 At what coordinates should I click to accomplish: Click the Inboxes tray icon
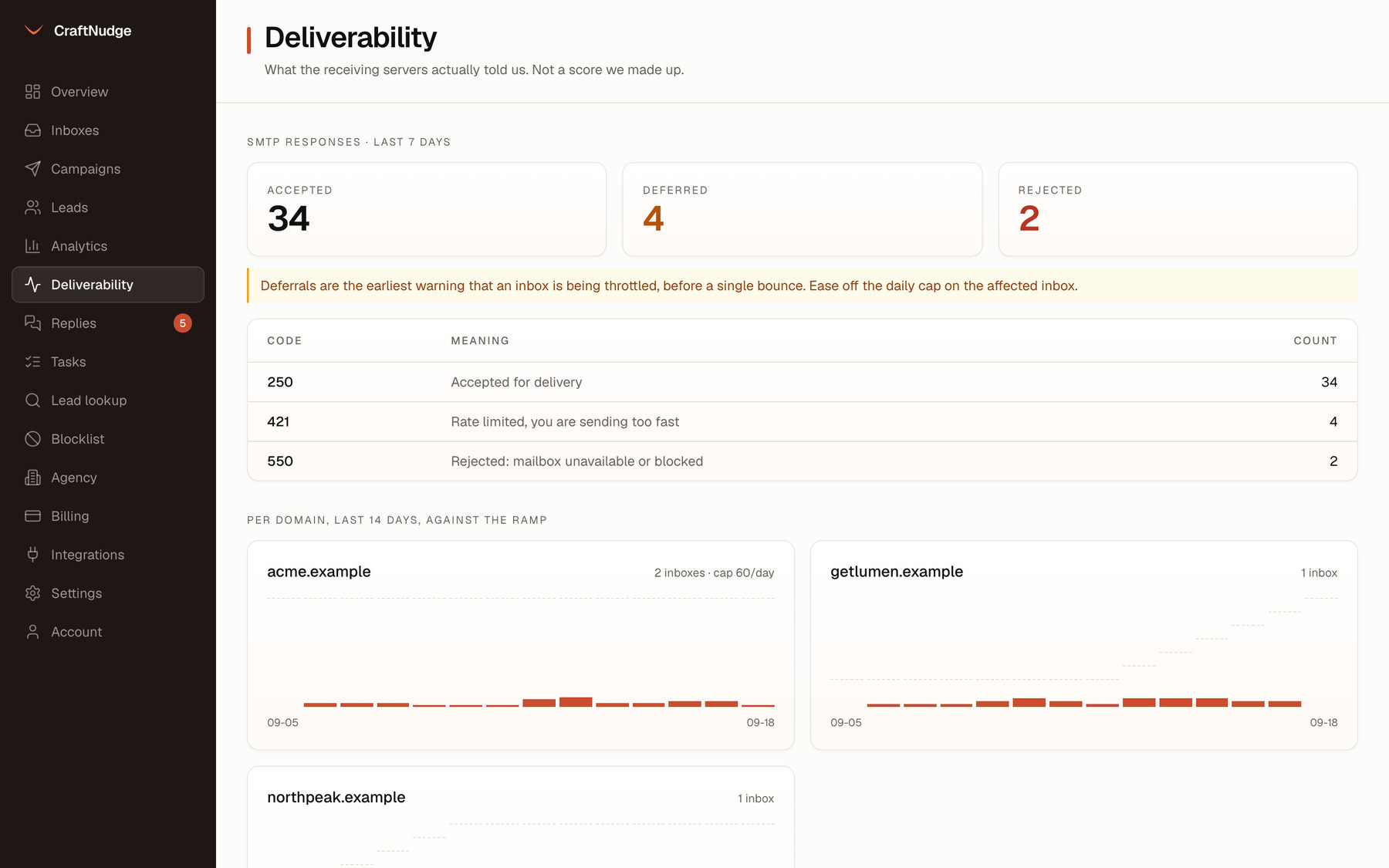[32, 130]
